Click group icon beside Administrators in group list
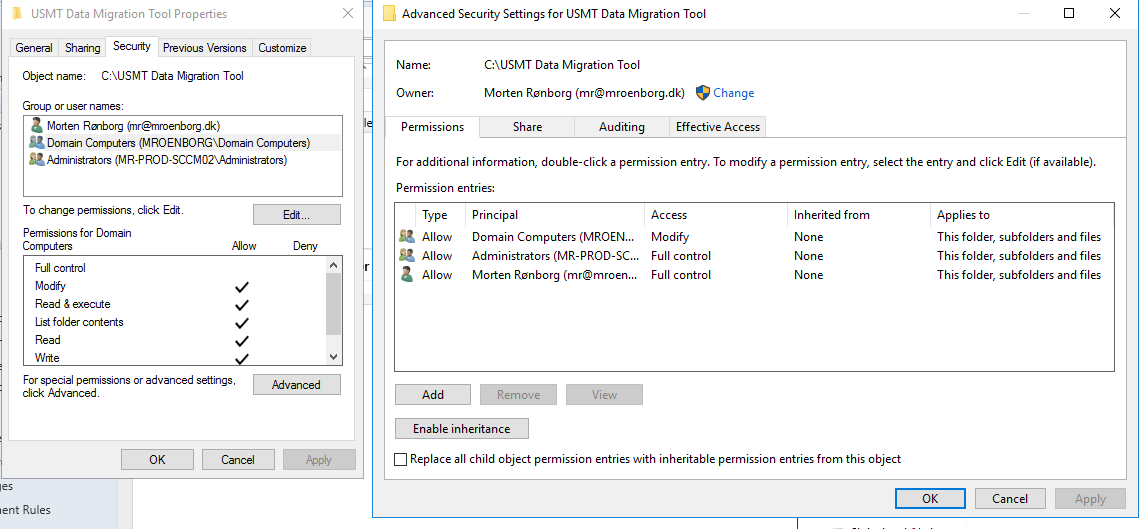 click(36, 160)
